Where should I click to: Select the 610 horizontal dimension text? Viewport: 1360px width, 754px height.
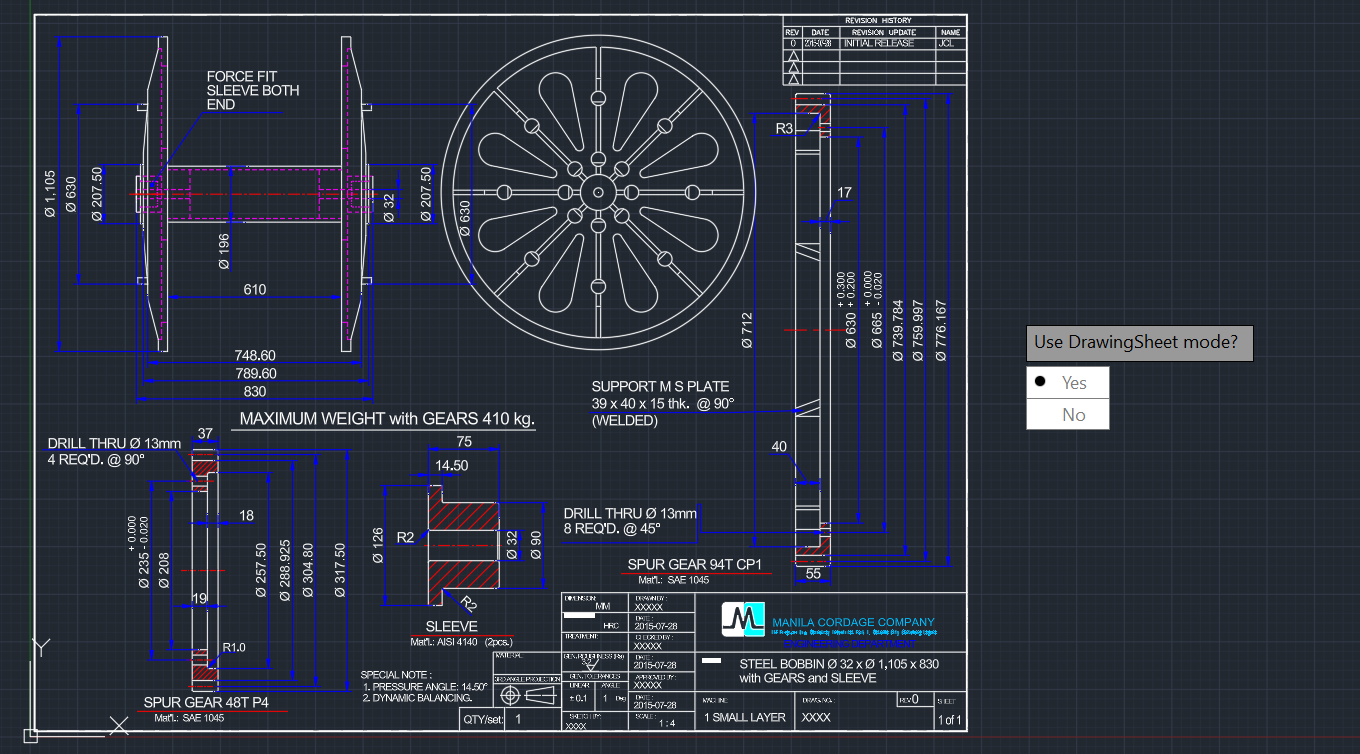(255, 290)
